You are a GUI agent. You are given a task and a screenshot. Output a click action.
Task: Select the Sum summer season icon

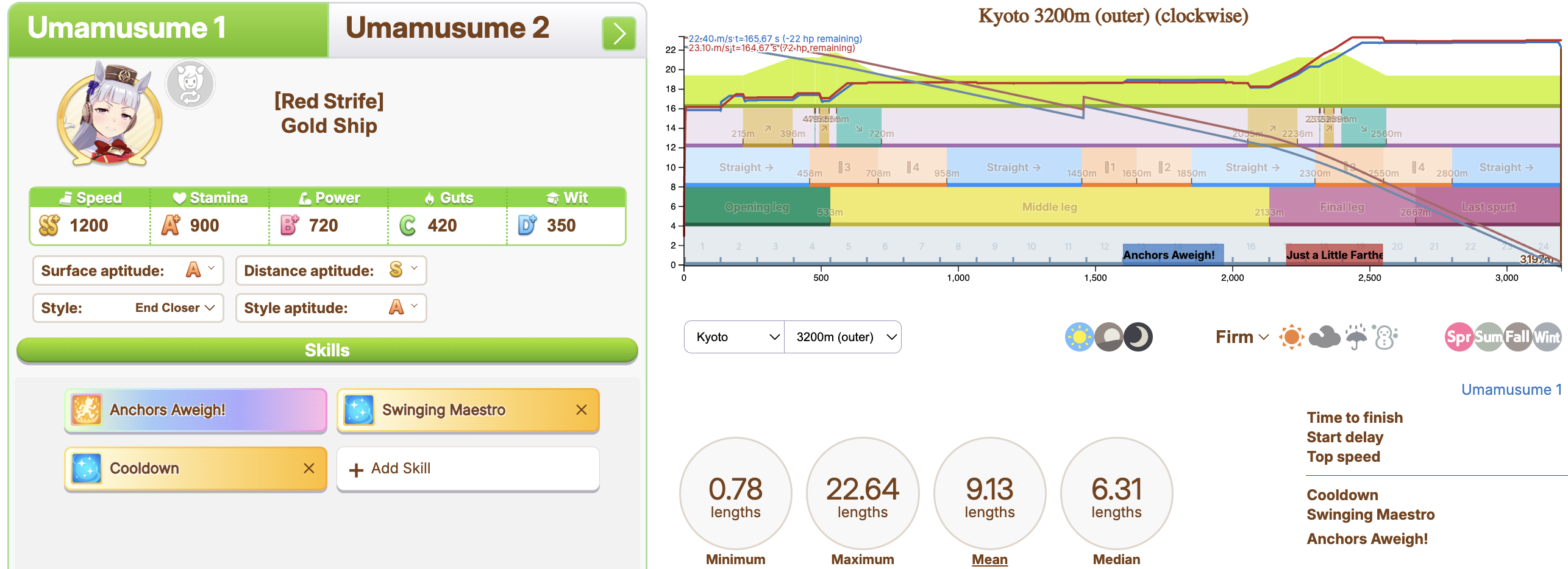(1488, 337)
